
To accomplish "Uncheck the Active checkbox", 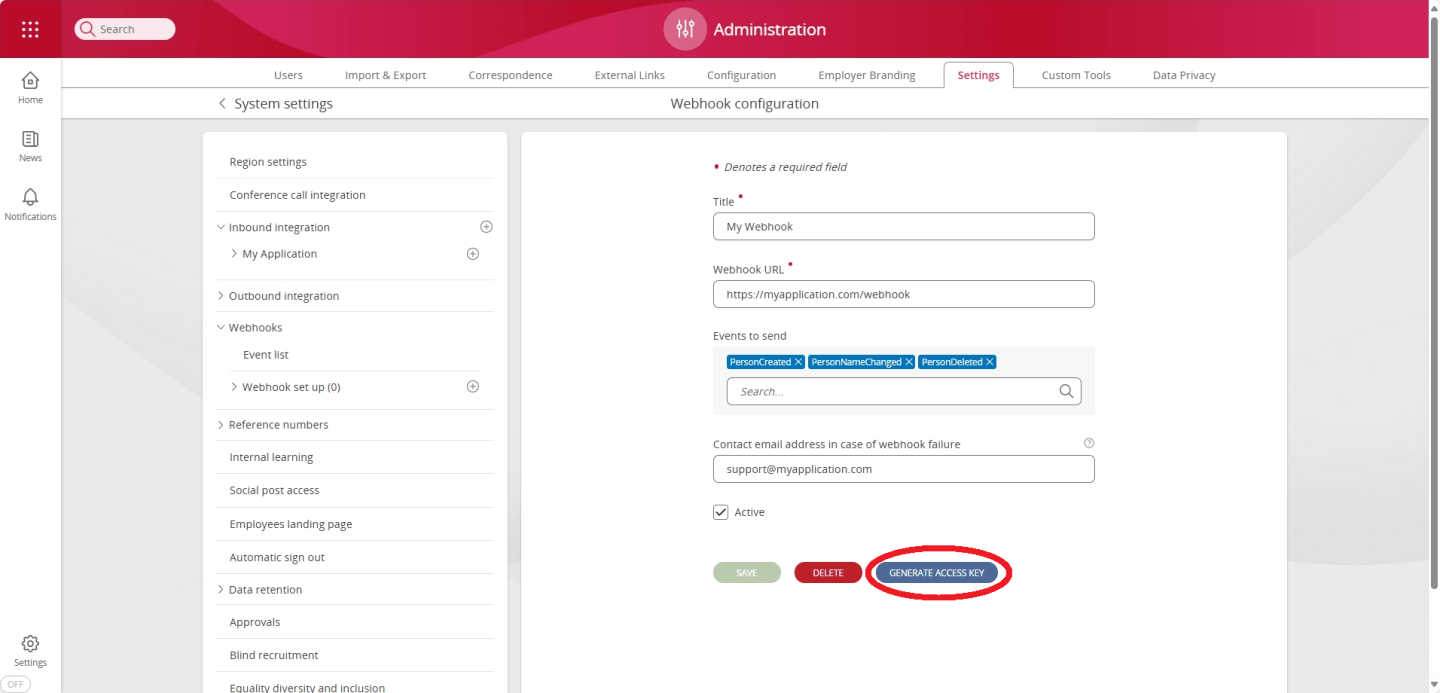I will [720, 511].
